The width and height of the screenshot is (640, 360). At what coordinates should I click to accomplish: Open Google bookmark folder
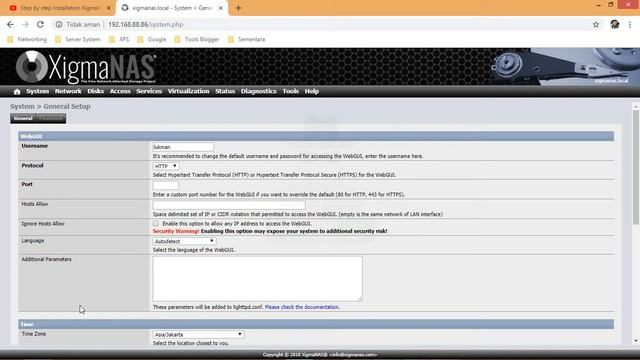click(152, 39)
